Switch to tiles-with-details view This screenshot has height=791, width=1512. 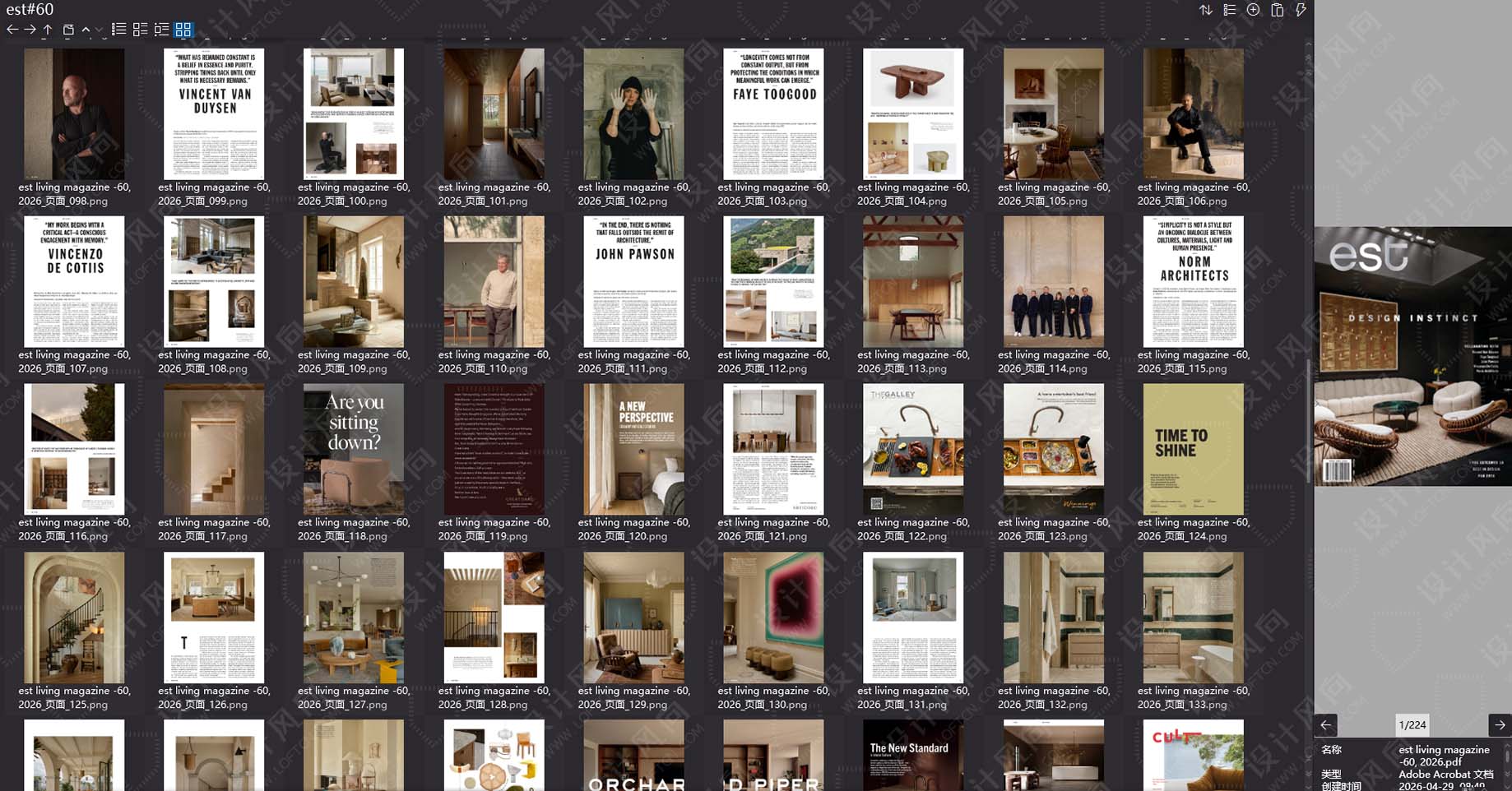click(141, 30)
